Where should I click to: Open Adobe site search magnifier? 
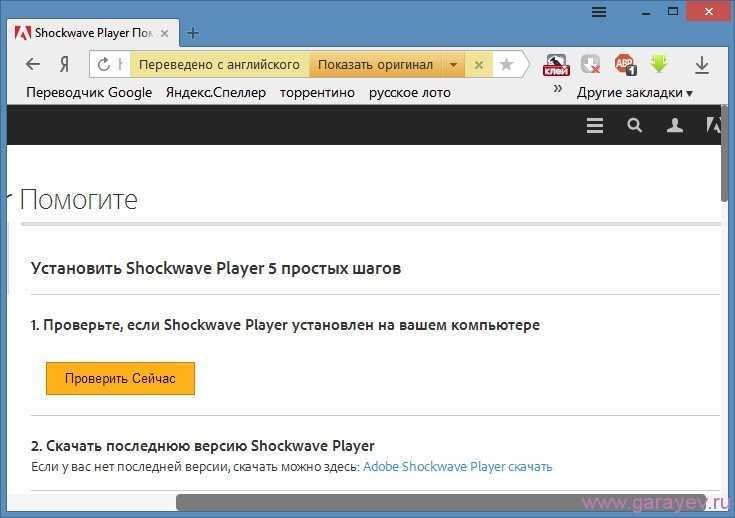634,125
